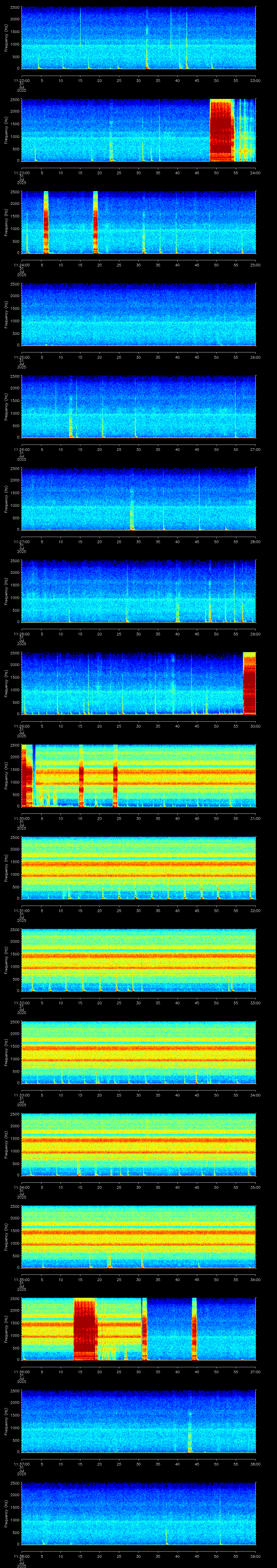Select the wide red burst in 11:36 spectrogram

tap(85, 1329)
